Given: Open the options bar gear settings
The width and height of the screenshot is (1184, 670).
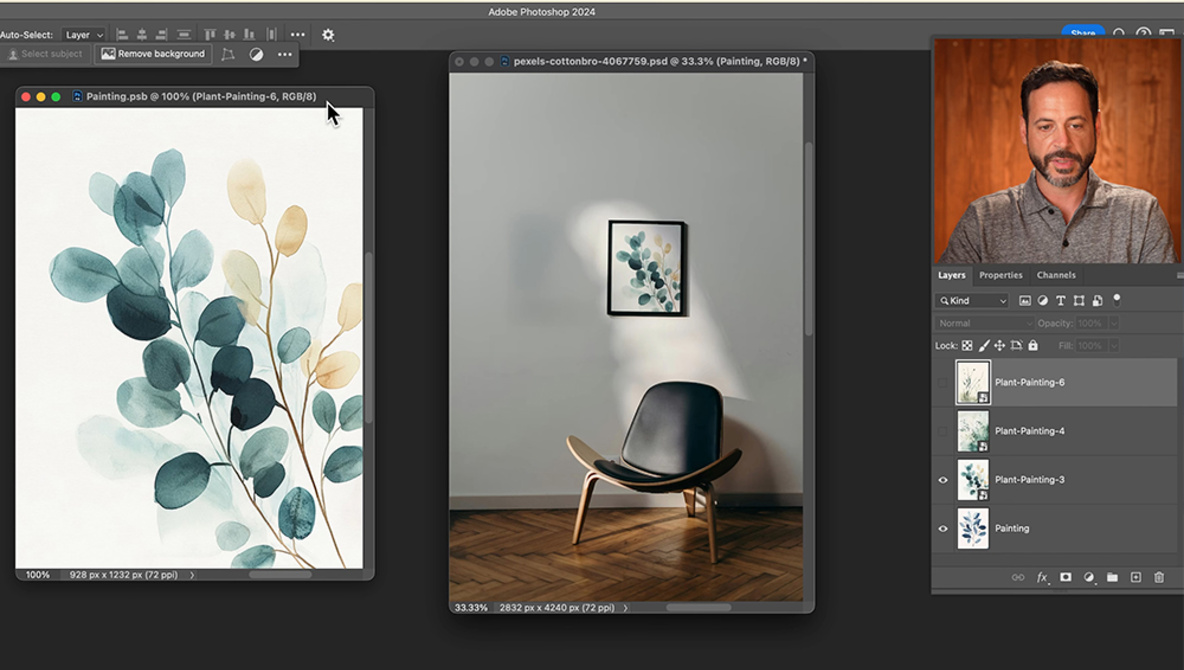Looking at the screenshot, I should point(328,35).
